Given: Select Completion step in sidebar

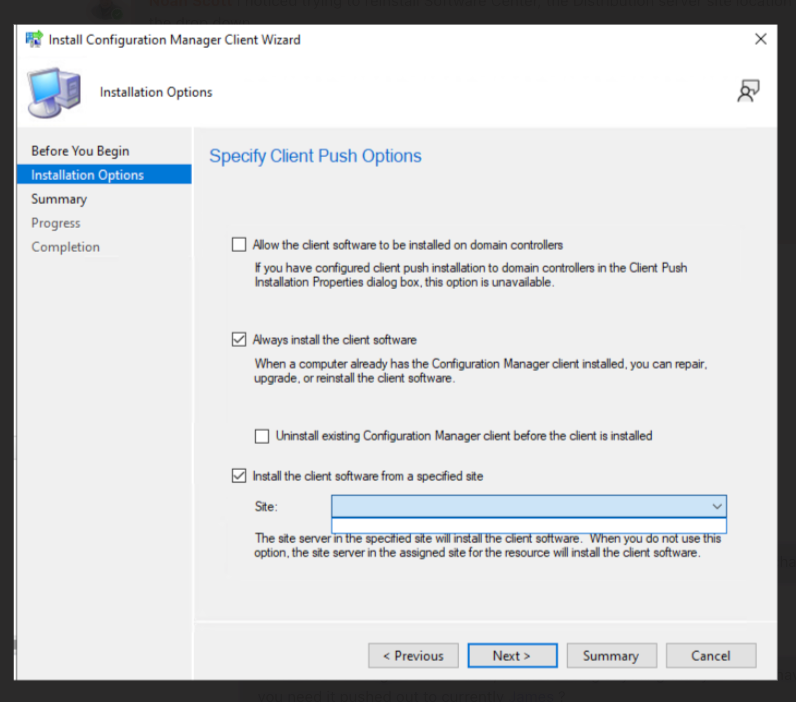Looking at the screenshot, I should [65, 247].
